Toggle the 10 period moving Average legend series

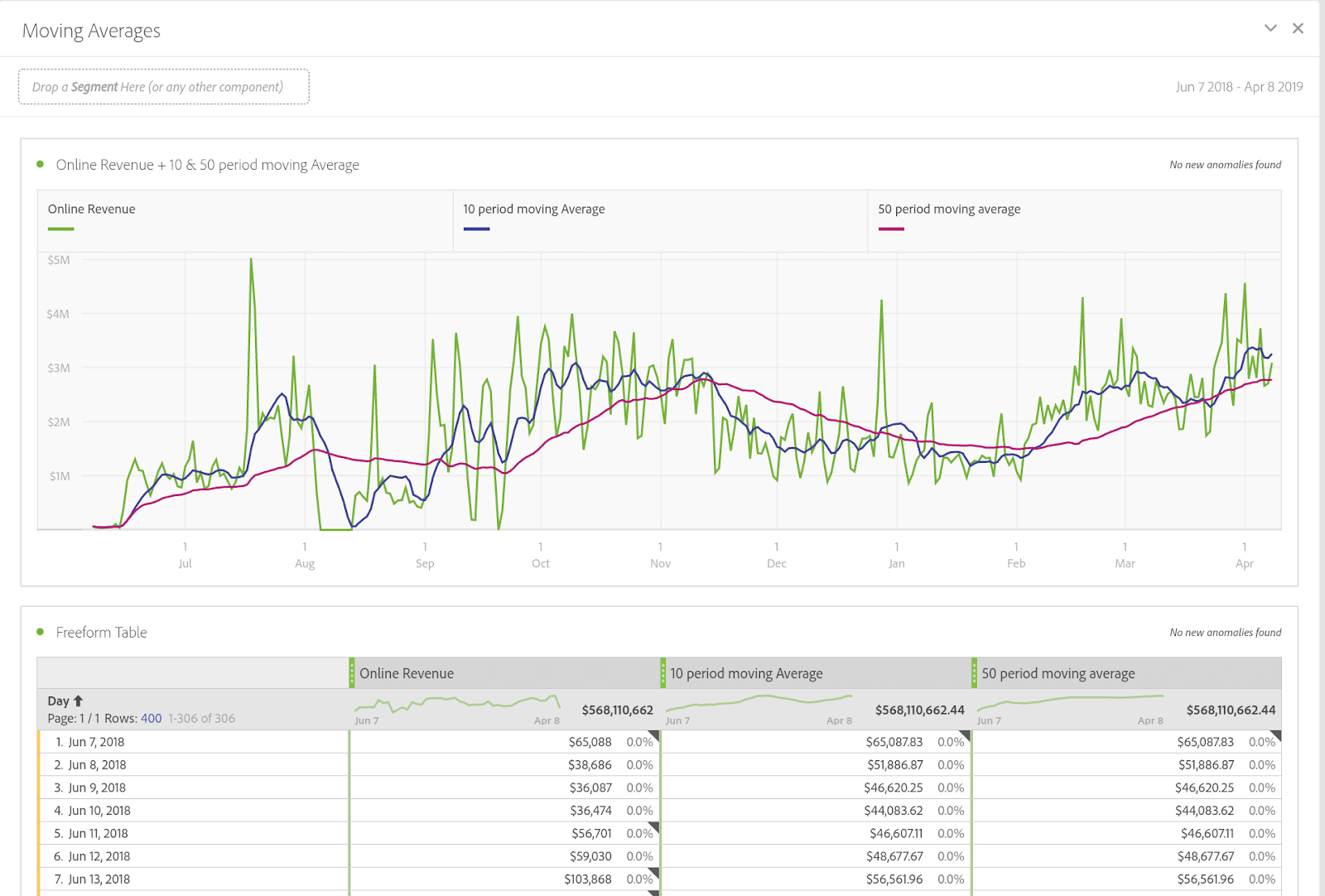660,221
